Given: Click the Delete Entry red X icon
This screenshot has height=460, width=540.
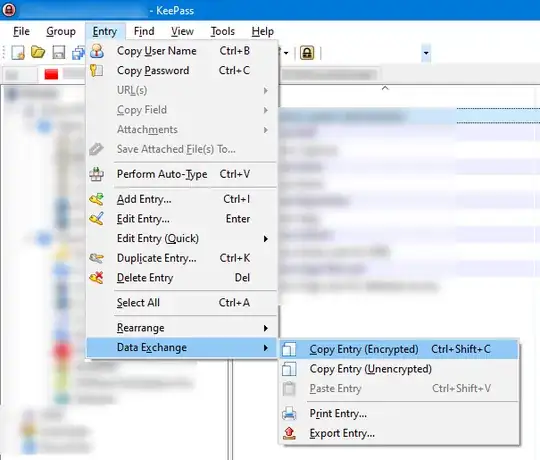Looking at the screenshot, I should [96, 278].
